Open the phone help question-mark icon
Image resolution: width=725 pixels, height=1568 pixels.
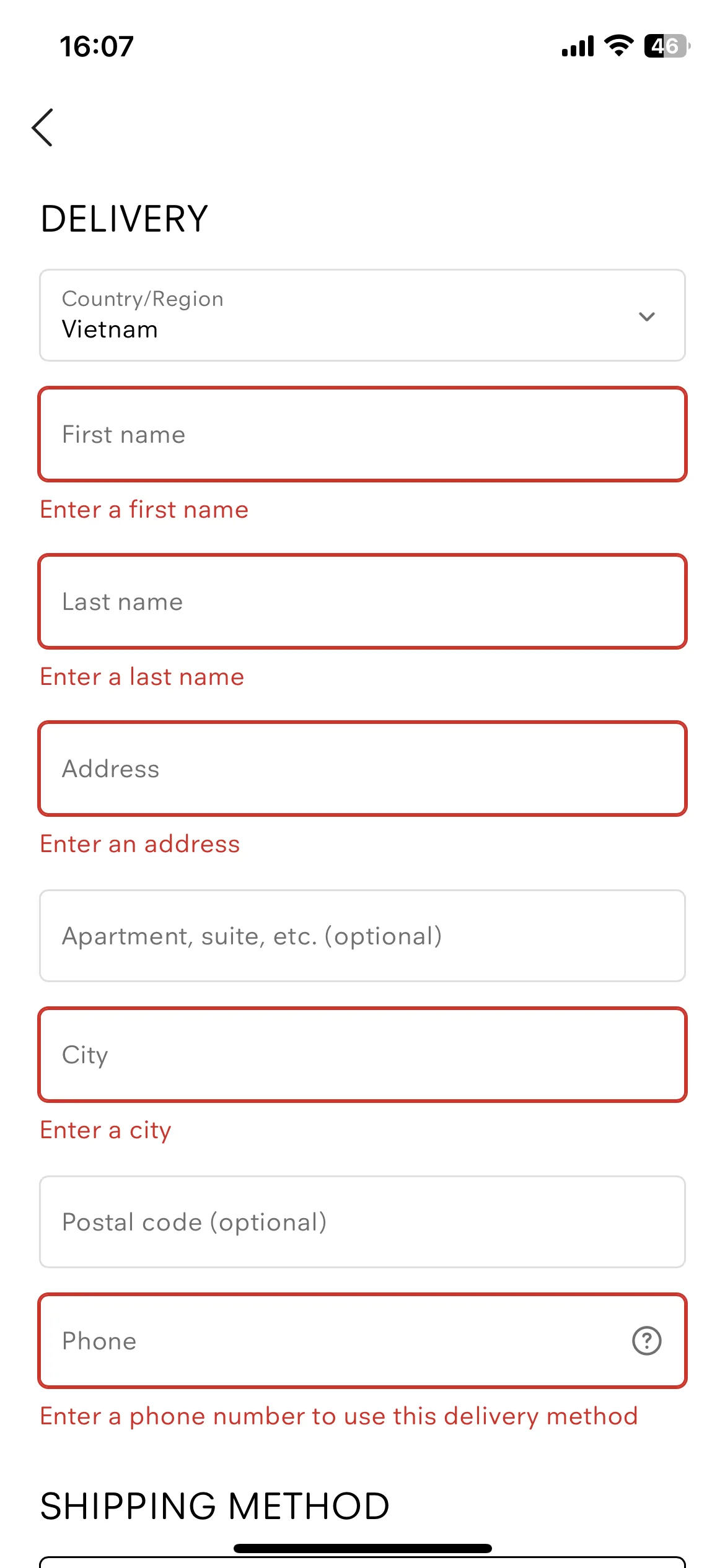[646, 1341]
